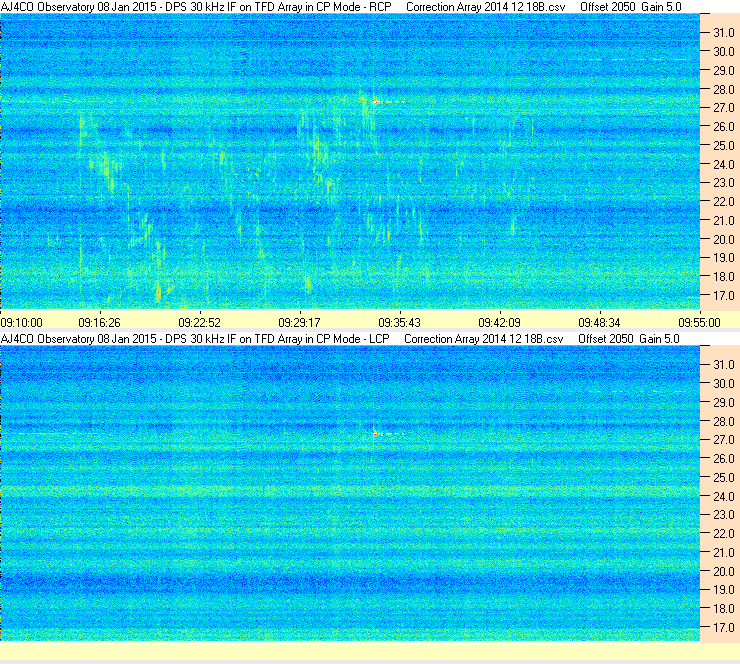Click the red hot spot in RCP spectrogram
The width and height of the screenshot is (740, 664).
click(376, 101)
